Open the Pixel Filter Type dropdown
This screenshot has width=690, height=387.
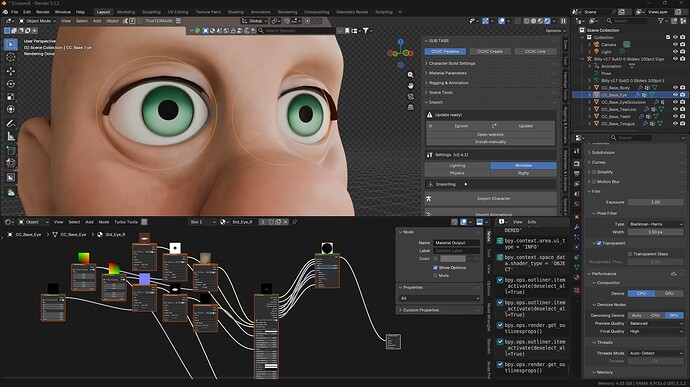point(655,224)
